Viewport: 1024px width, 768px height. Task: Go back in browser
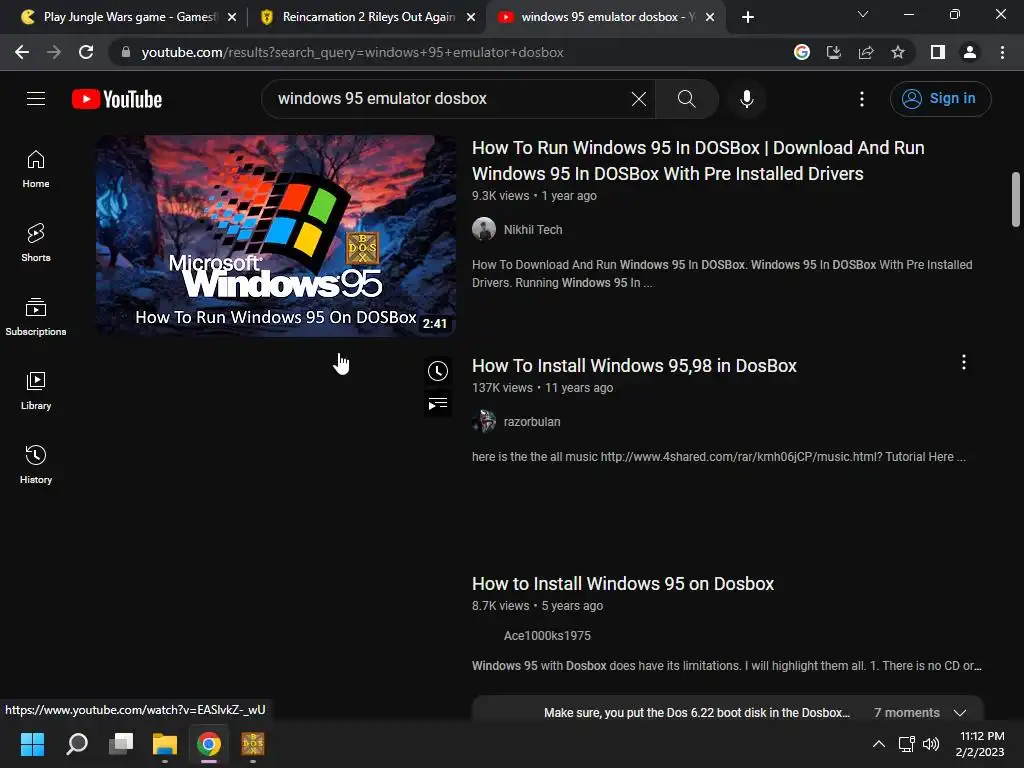point(22,52)
